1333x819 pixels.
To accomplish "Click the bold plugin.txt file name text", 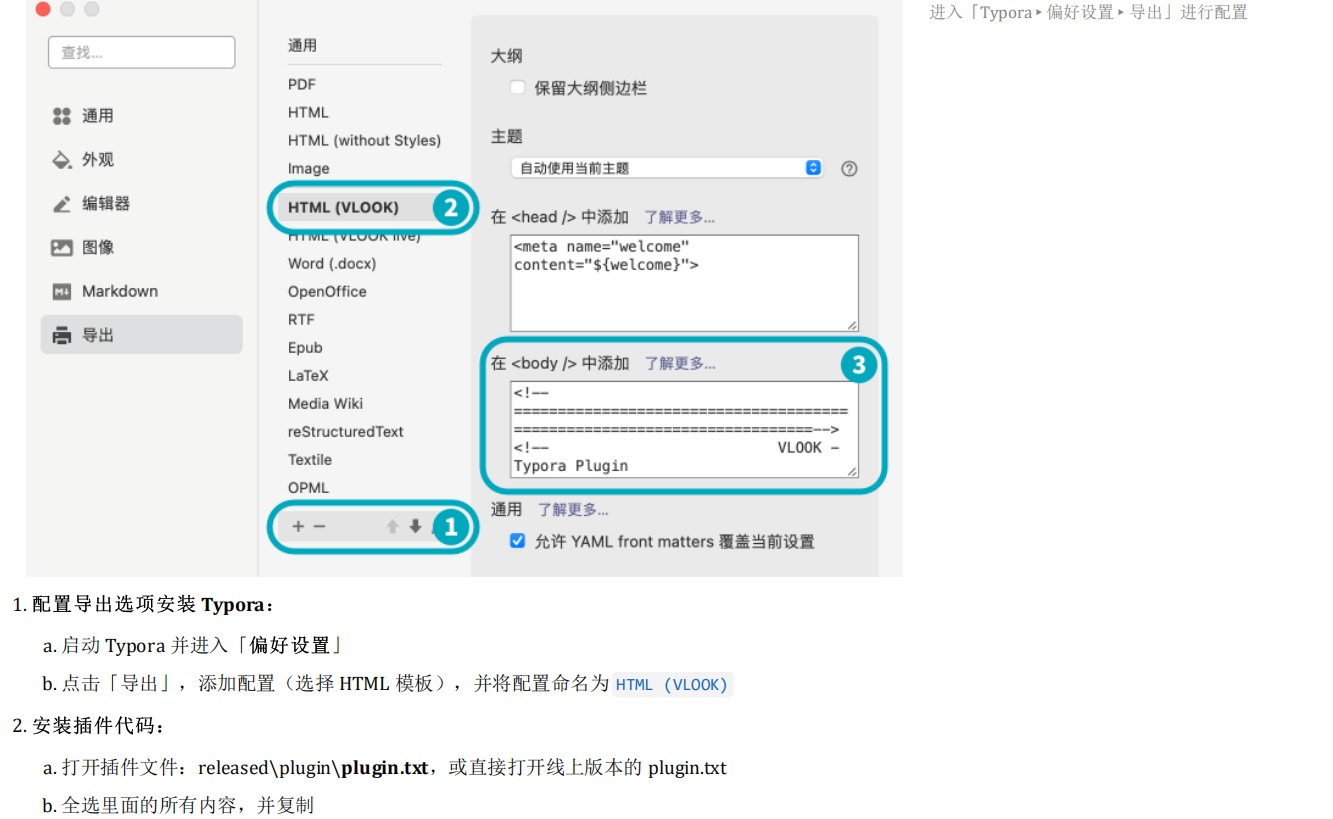I will pyautogui.click(x=385, y=768).
